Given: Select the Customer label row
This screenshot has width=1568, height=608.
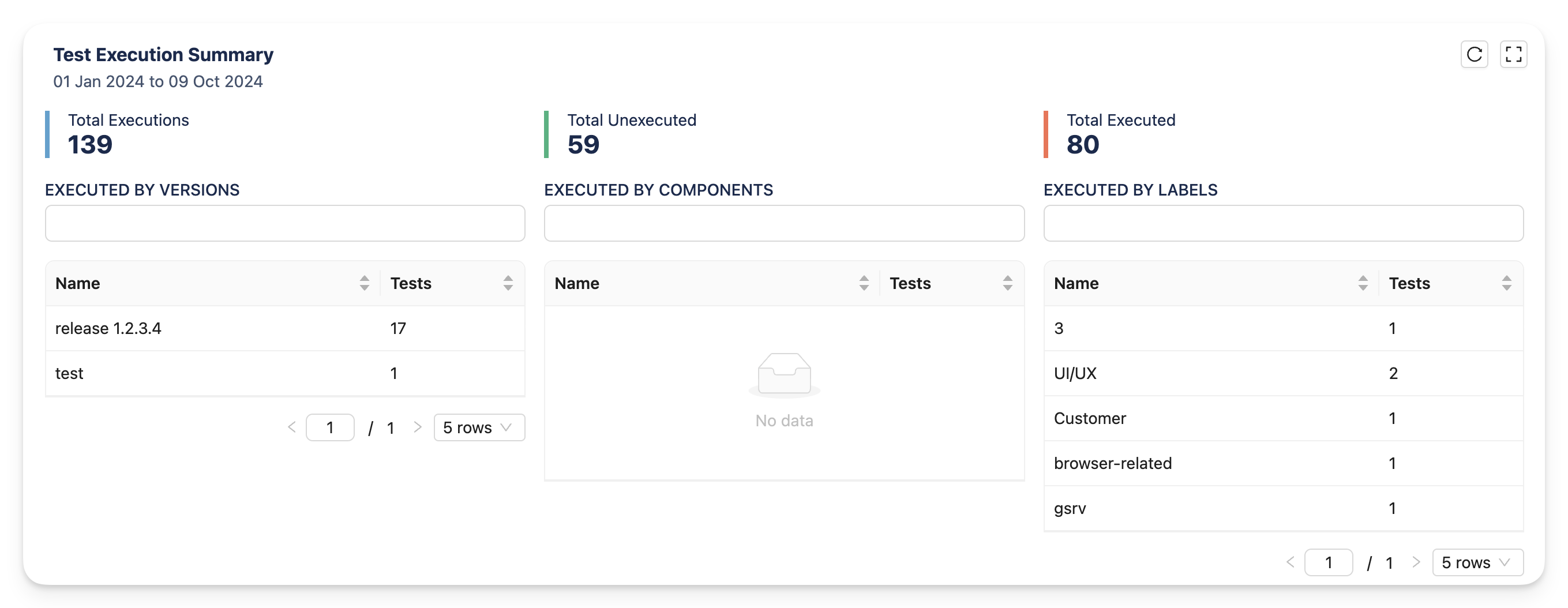Looking at the screenshot, I should pyautogui.click(x=1283, y=419).
